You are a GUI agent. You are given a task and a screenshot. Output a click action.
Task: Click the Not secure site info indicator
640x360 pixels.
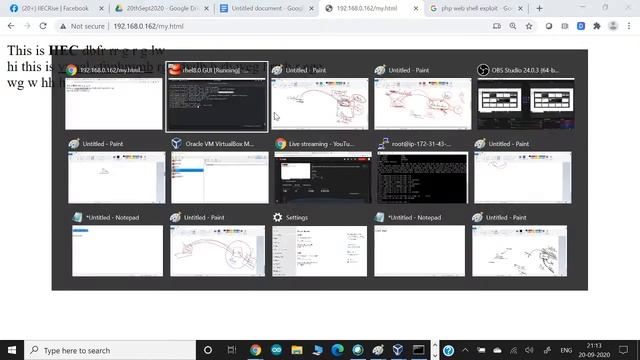[82, 26]
